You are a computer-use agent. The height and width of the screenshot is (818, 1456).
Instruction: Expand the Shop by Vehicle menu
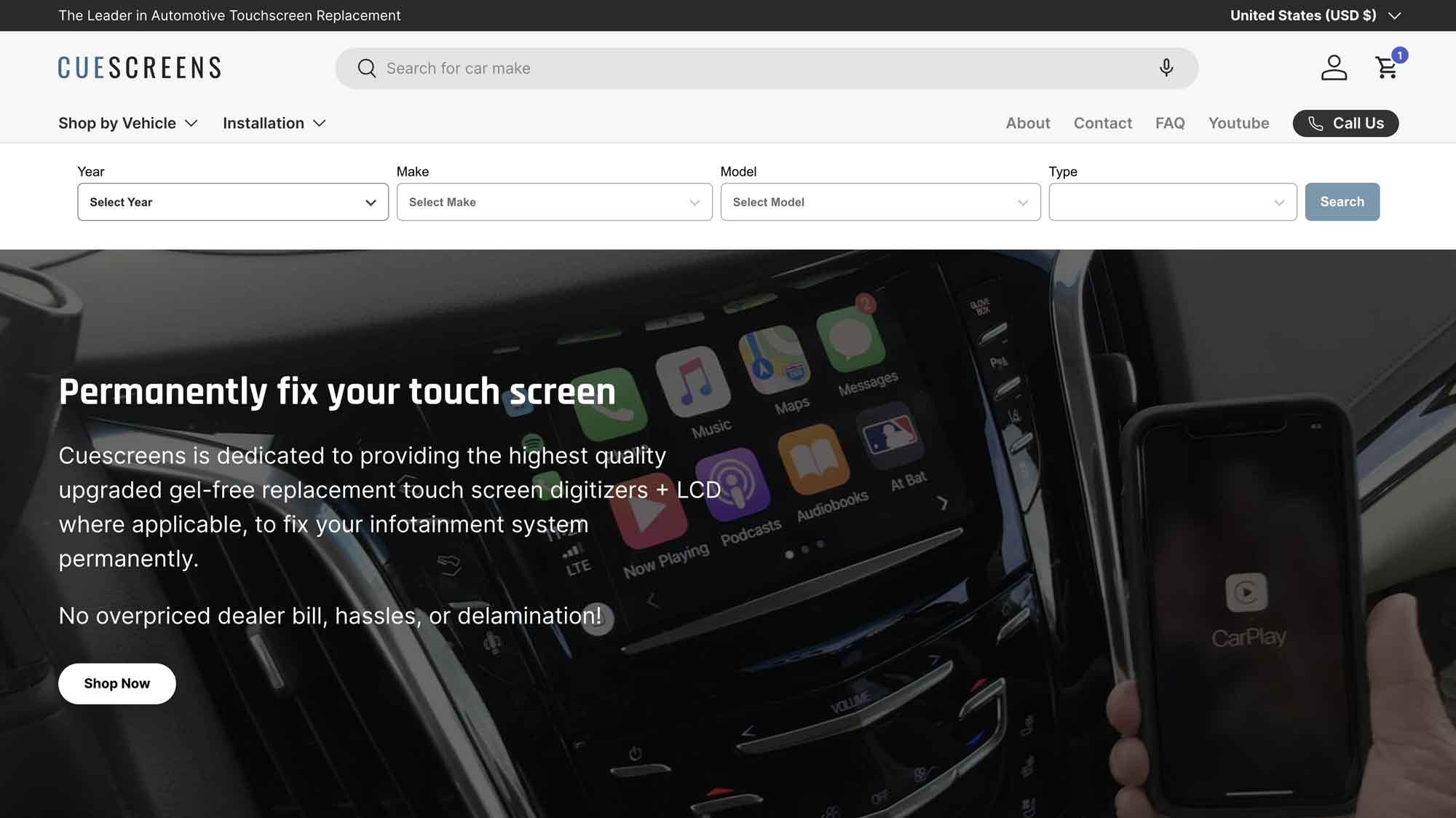coord(128,123)
